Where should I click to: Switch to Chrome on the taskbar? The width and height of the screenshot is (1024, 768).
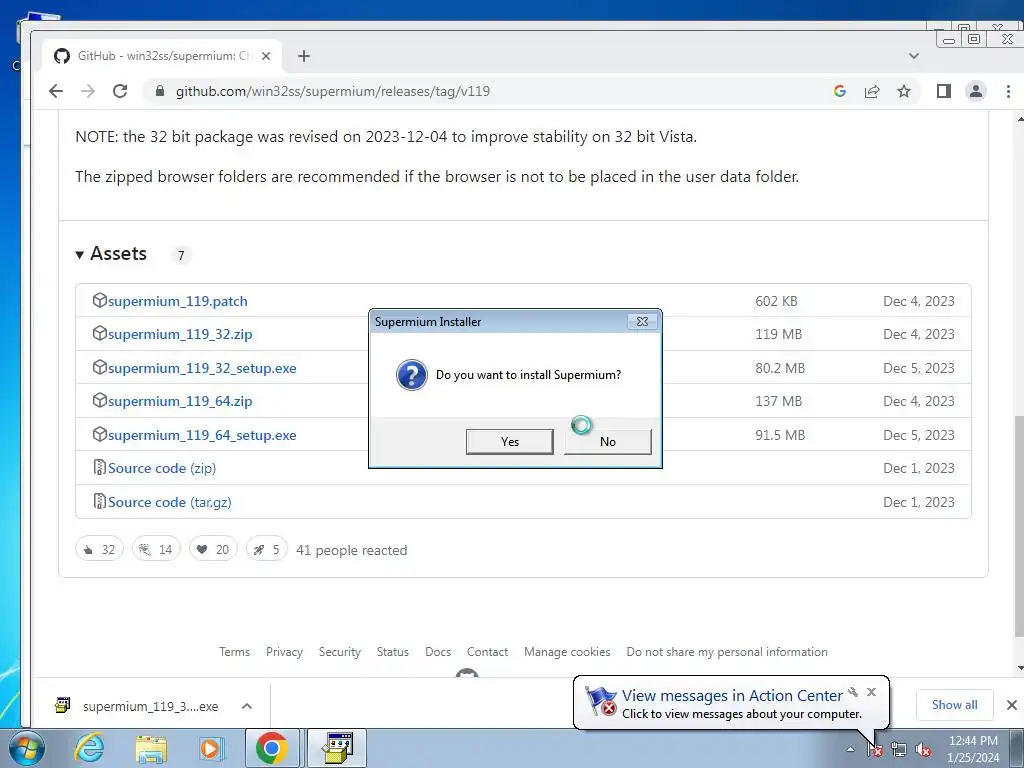(272, 748)
